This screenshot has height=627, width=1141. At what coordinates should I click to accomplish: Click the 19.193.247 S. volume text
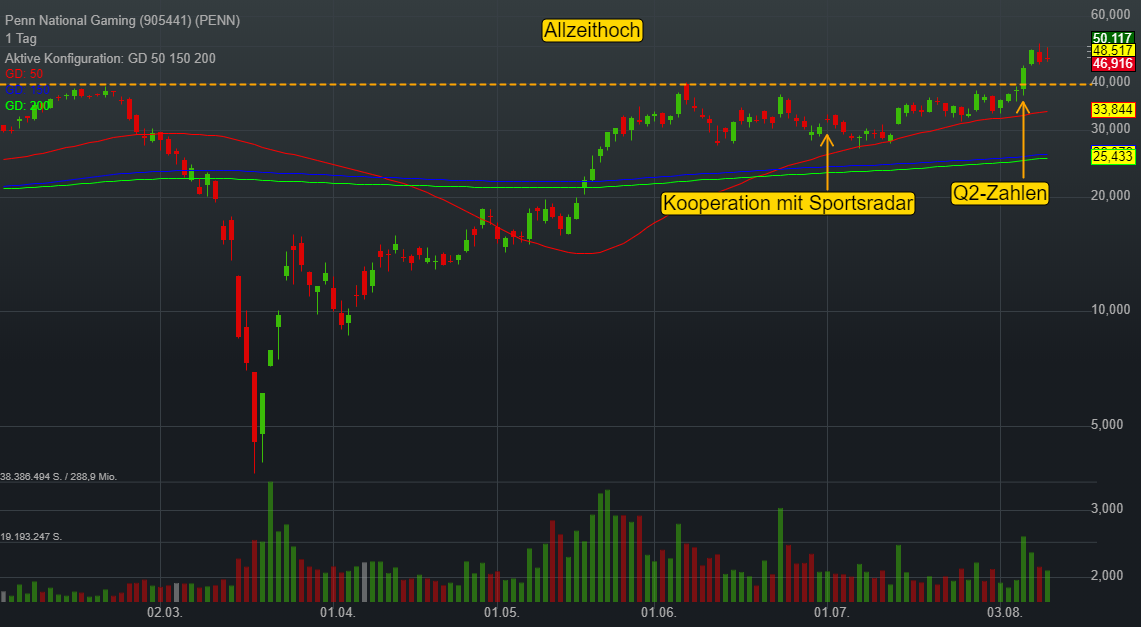tap(31, 537)
